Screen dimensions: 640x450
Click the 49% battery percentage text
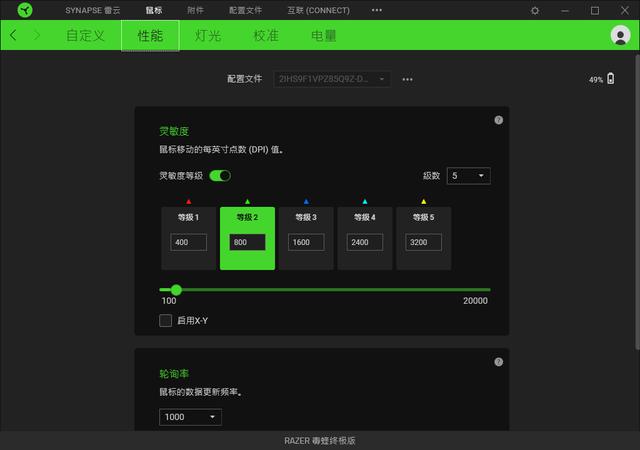coord(596,80)
